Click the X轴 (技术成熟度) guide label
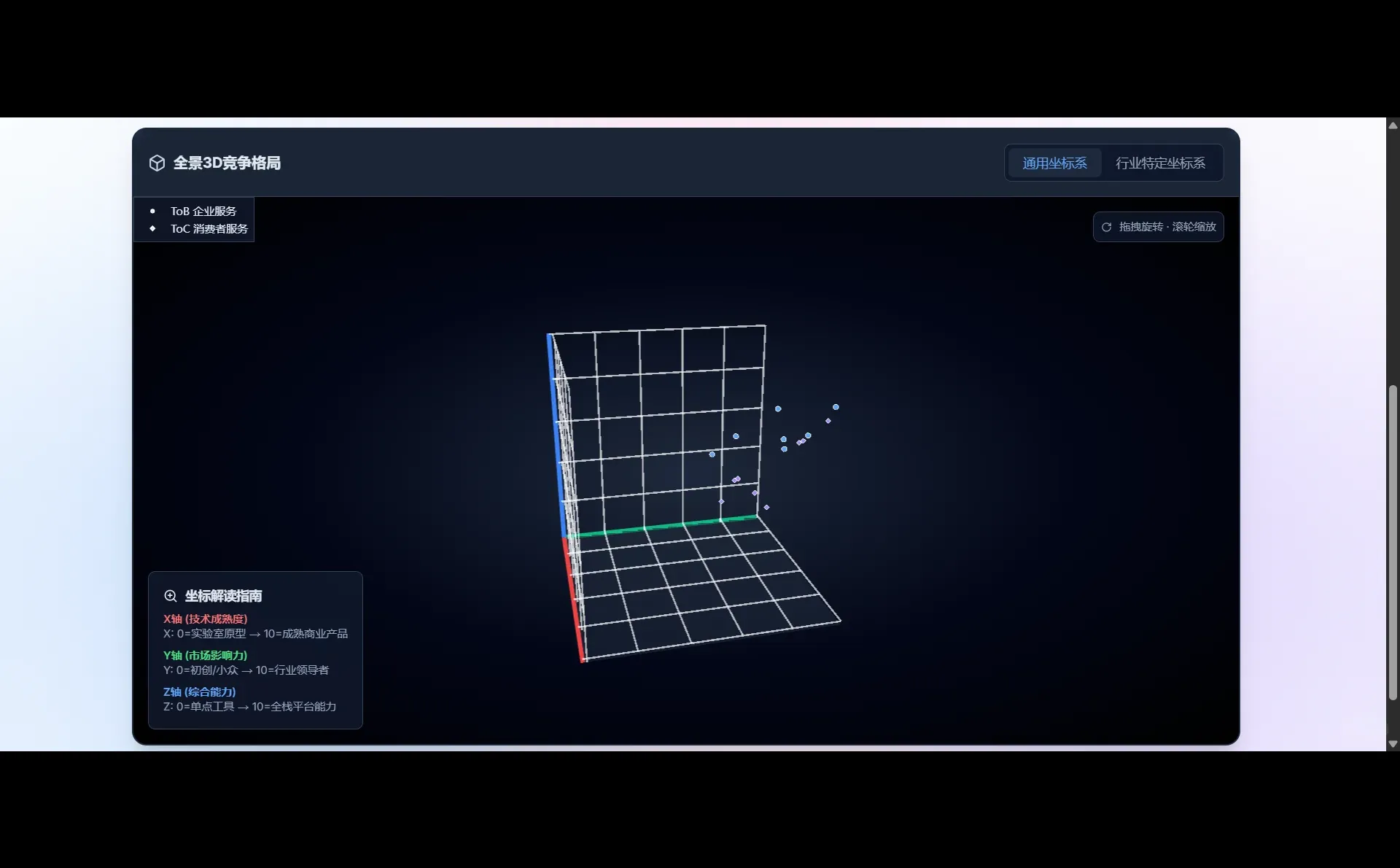Screen dimensions: 1400x868 pos(205,619)
